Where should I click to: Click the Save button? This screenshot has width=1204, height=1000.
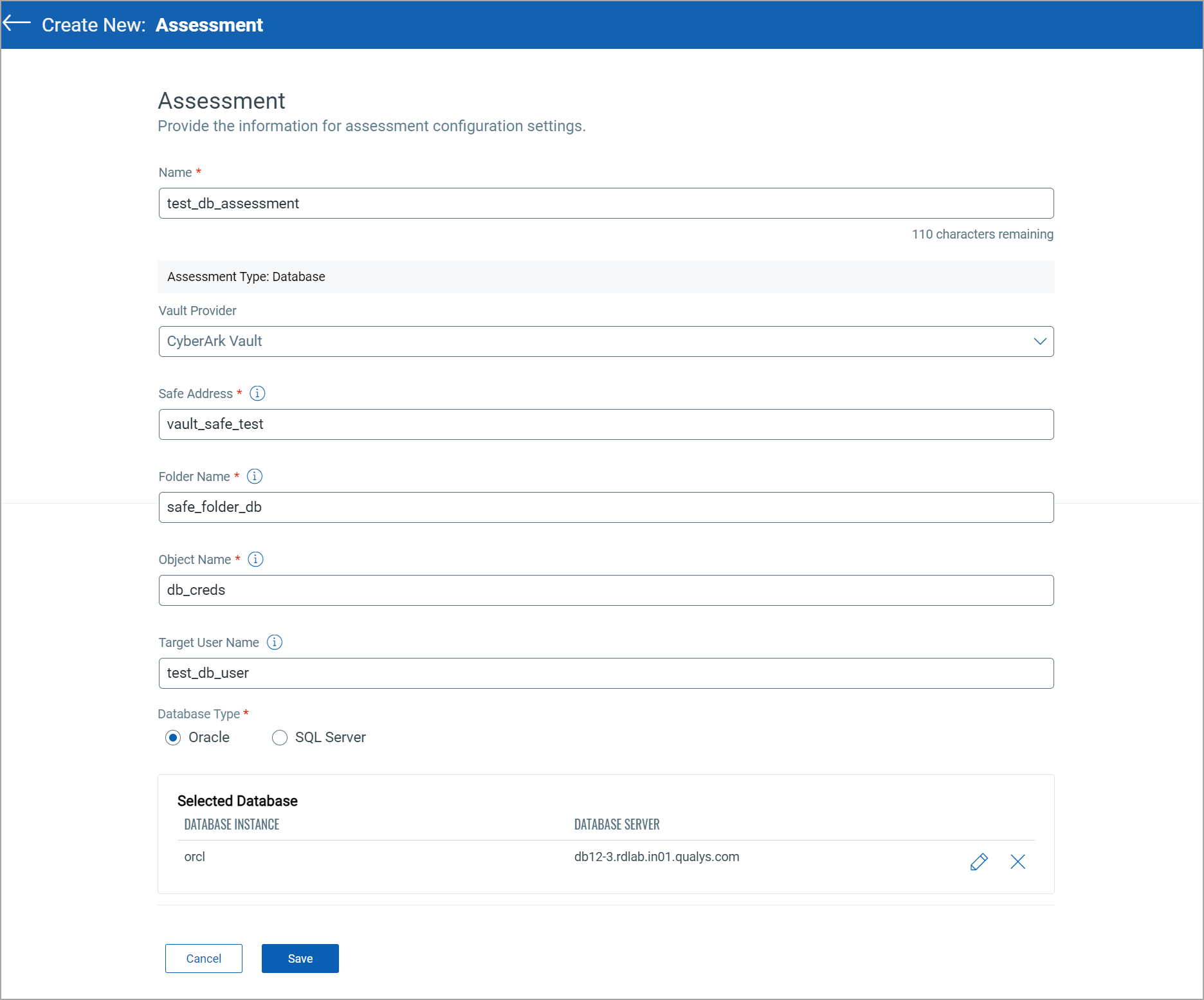pos(300,958)
